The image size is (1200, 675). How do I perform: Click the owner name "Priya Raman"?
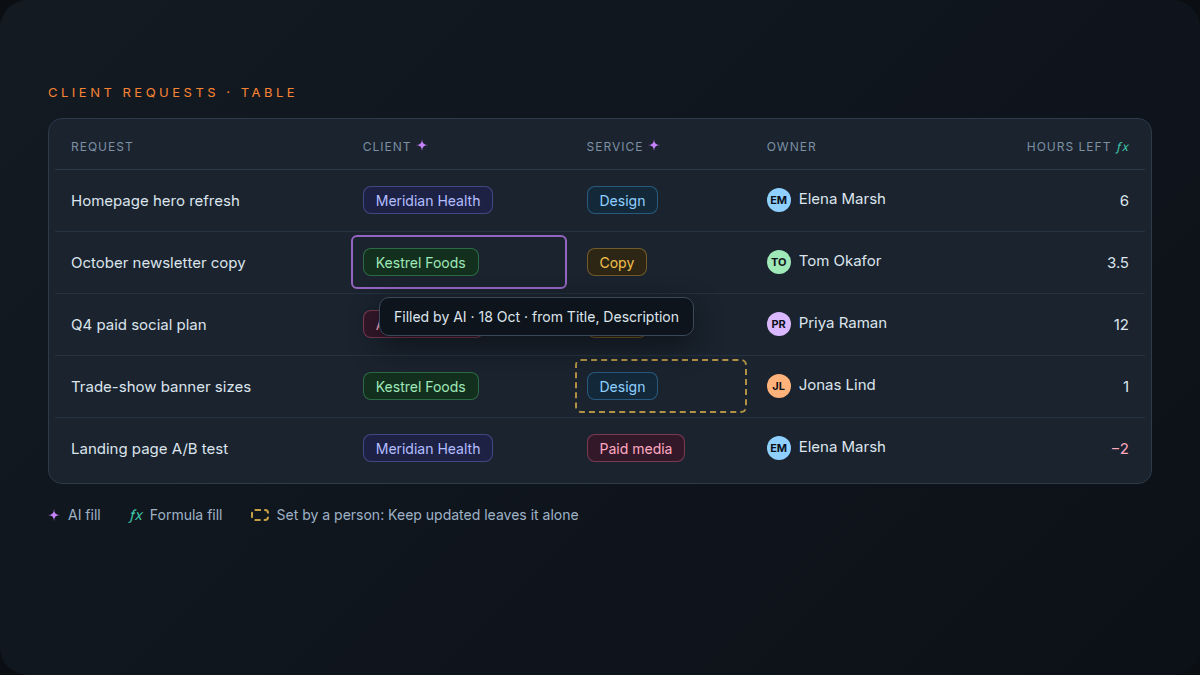click(x=843, y=323)
